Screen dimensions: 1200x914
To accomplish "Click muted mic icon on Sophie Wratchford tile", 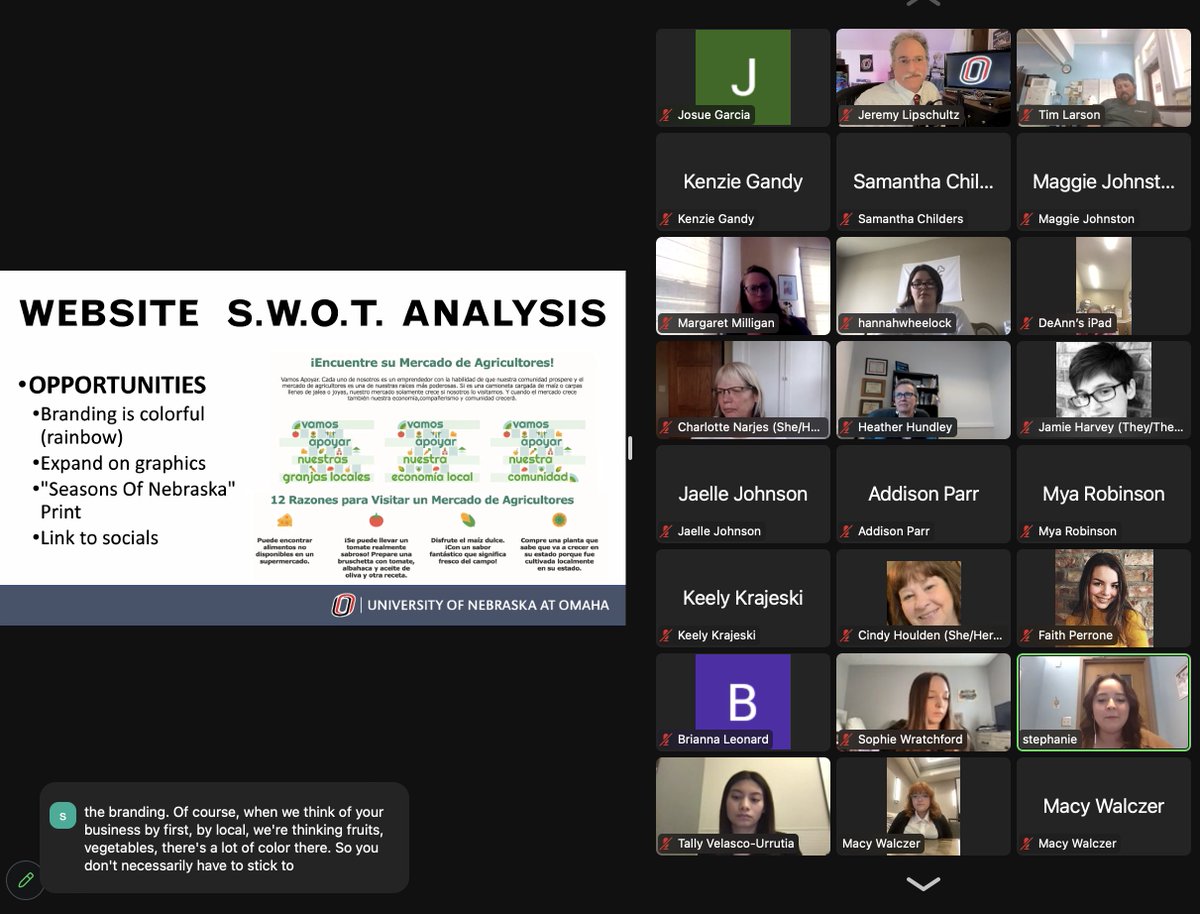I will click(x=846, y=739).
